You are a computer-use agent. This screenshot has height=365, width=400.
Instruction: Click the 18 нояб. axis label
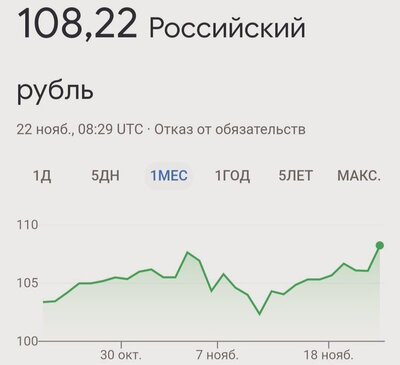328,355
